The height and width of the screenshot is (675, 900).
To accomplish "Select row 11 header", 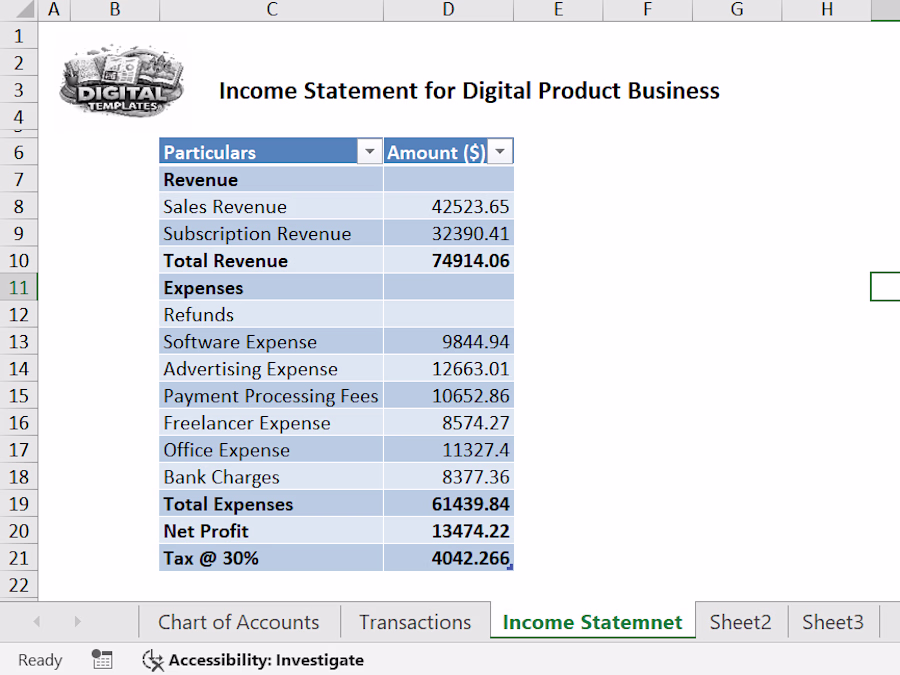I will pos(19,288).
